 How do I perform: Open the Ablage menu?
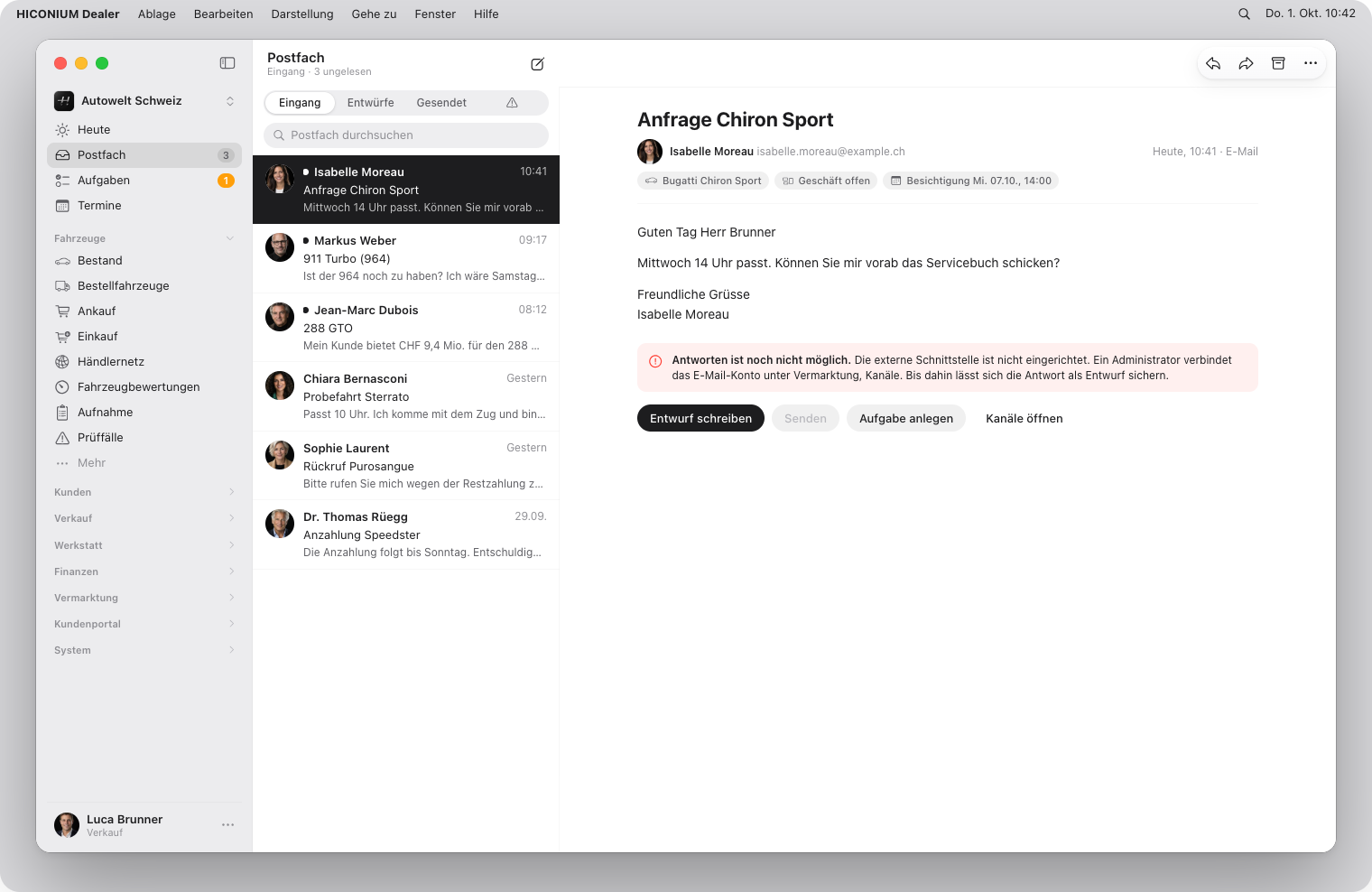[x=157, y=14]
